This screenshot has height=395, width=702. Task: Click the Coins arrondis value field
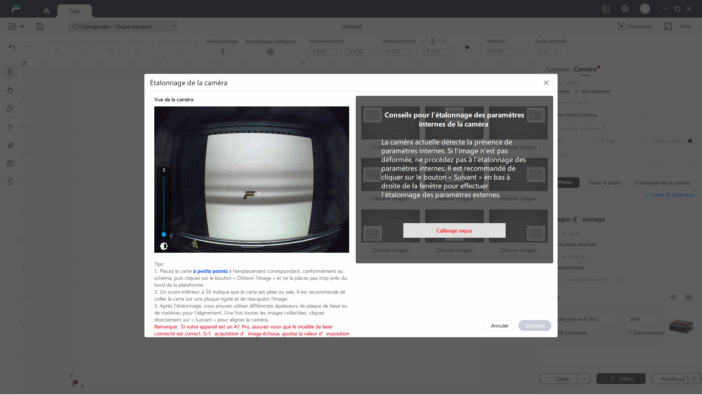(x=547, y=52)
